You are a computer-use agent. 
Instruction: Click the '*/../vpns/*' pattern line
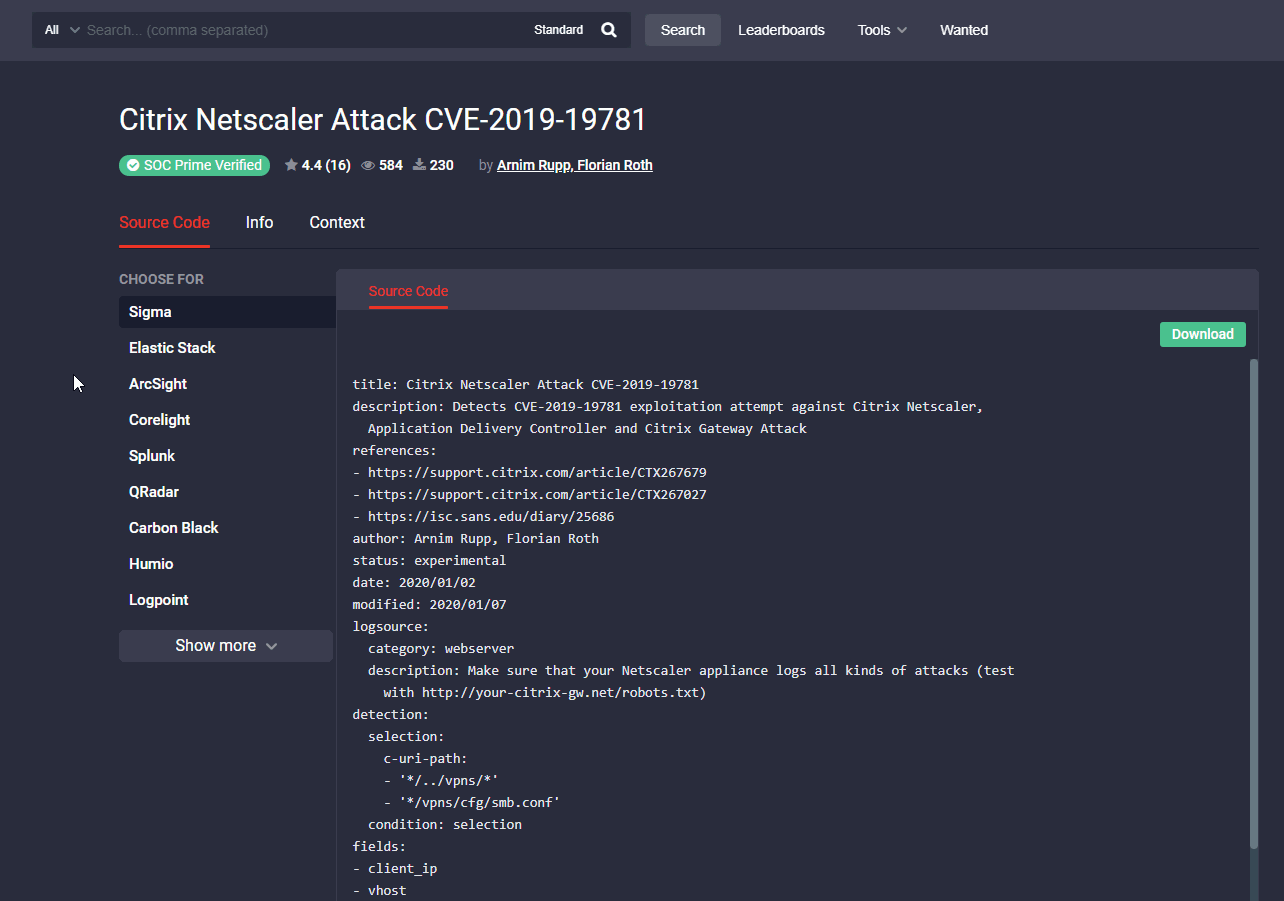(x=441, y=780)
